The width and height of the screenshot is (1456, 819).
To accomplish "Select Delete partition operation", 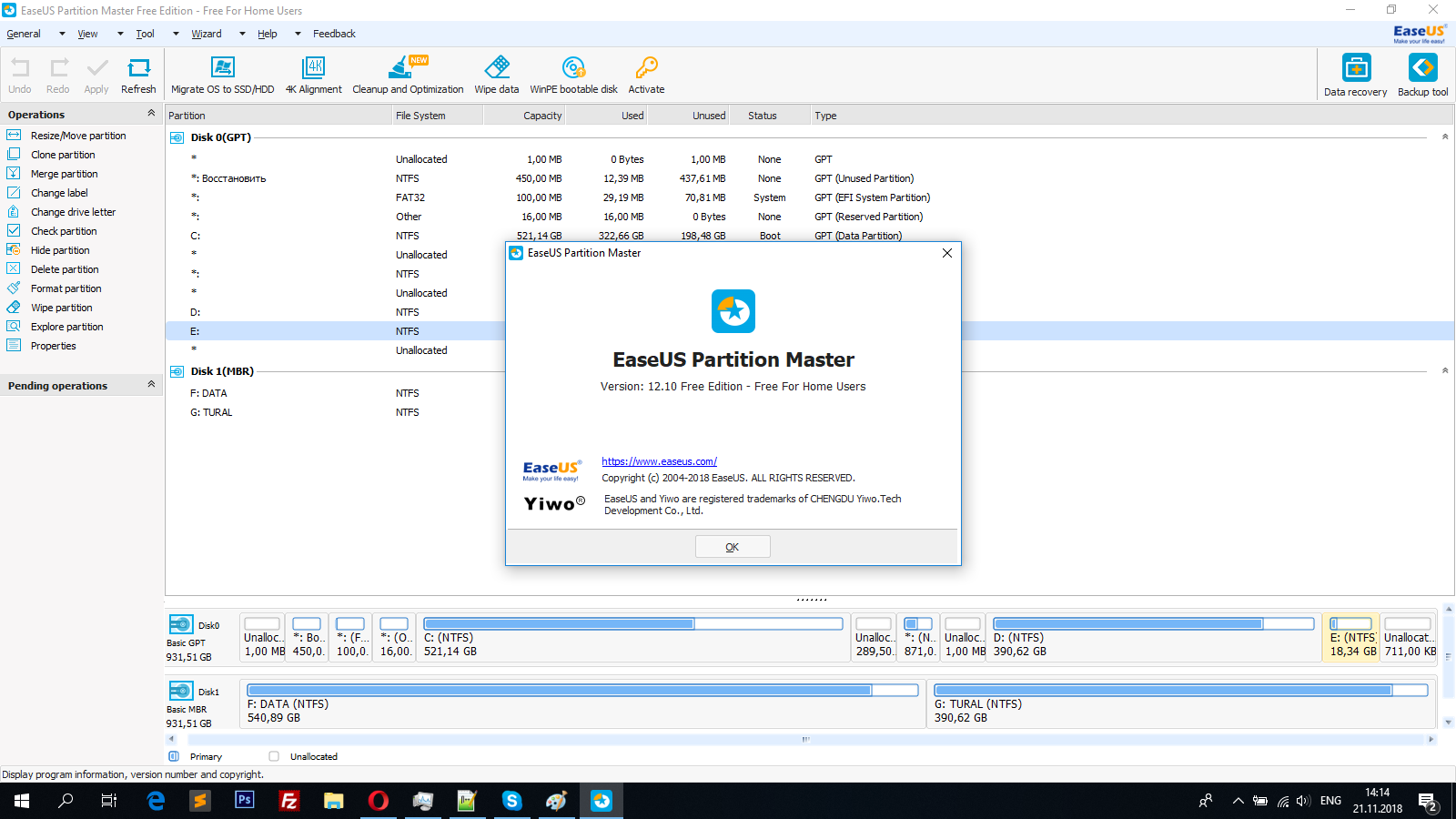I will pos(65,269).
